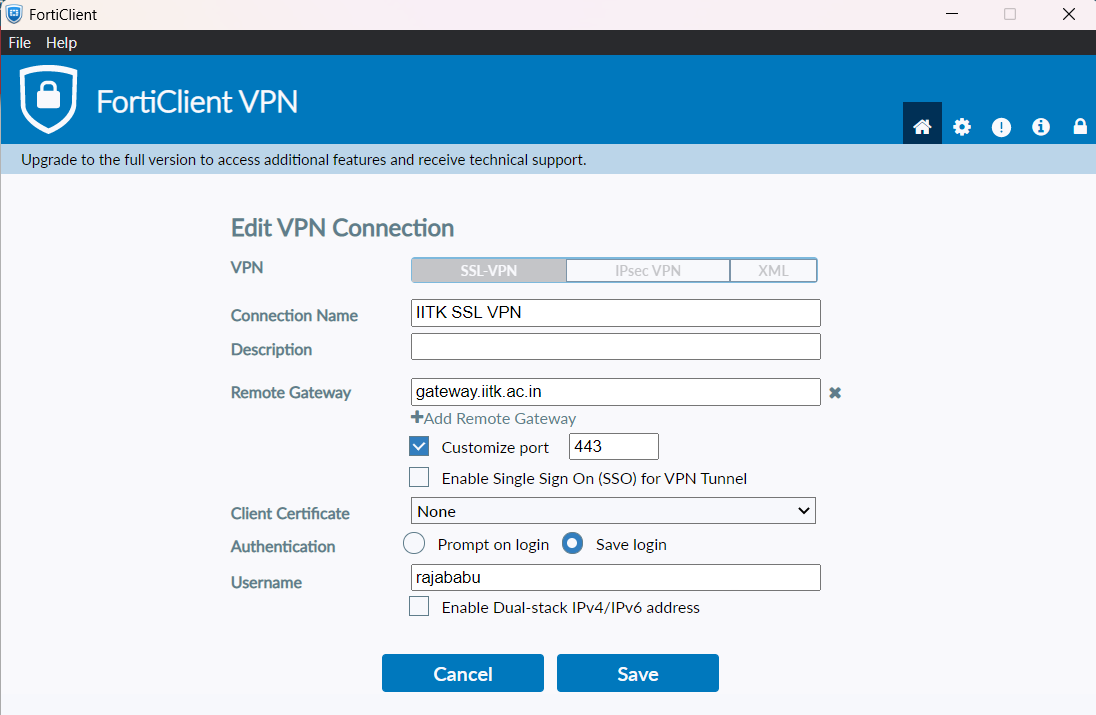Open the Help menu
Image resolution: width=1096 pixels, height=715 pixels.
pos(62,43)
